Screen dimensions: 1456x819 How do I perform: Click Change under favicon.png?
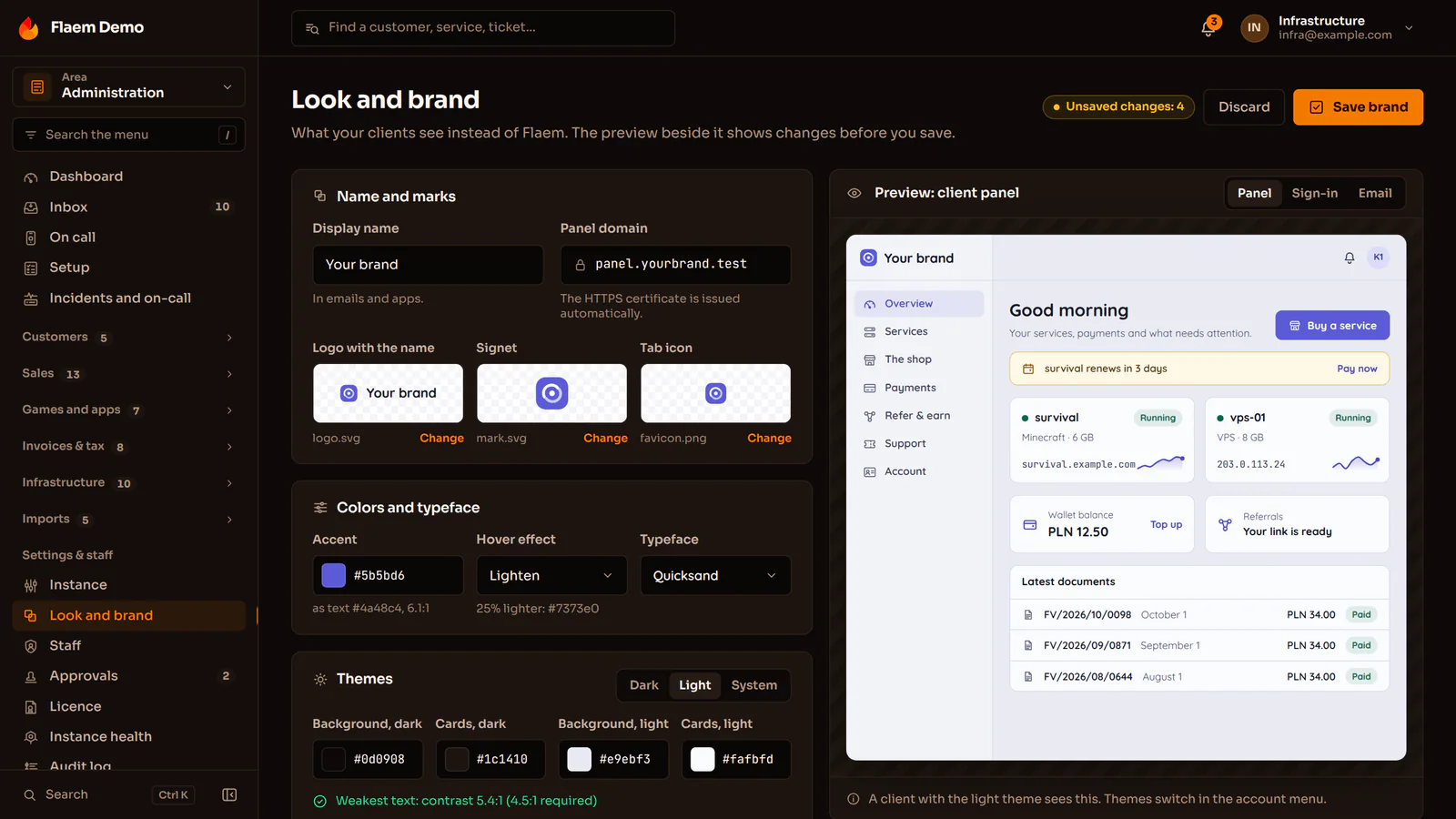click(769, 439)
